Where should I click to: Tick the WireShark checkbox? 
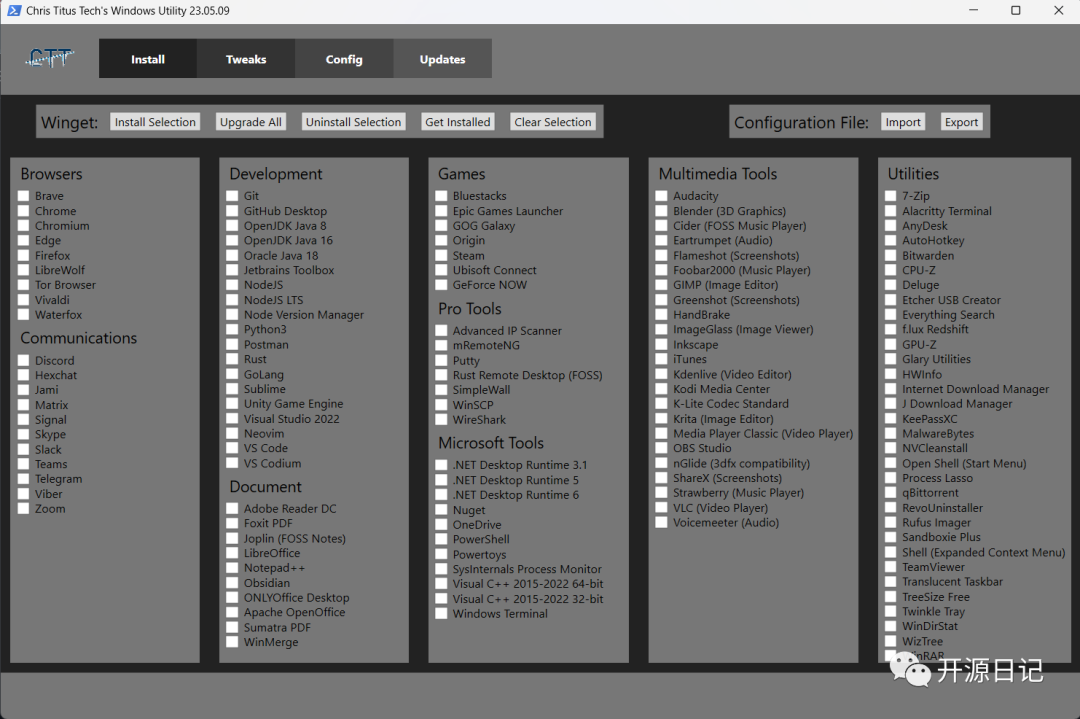pos(442,419)
